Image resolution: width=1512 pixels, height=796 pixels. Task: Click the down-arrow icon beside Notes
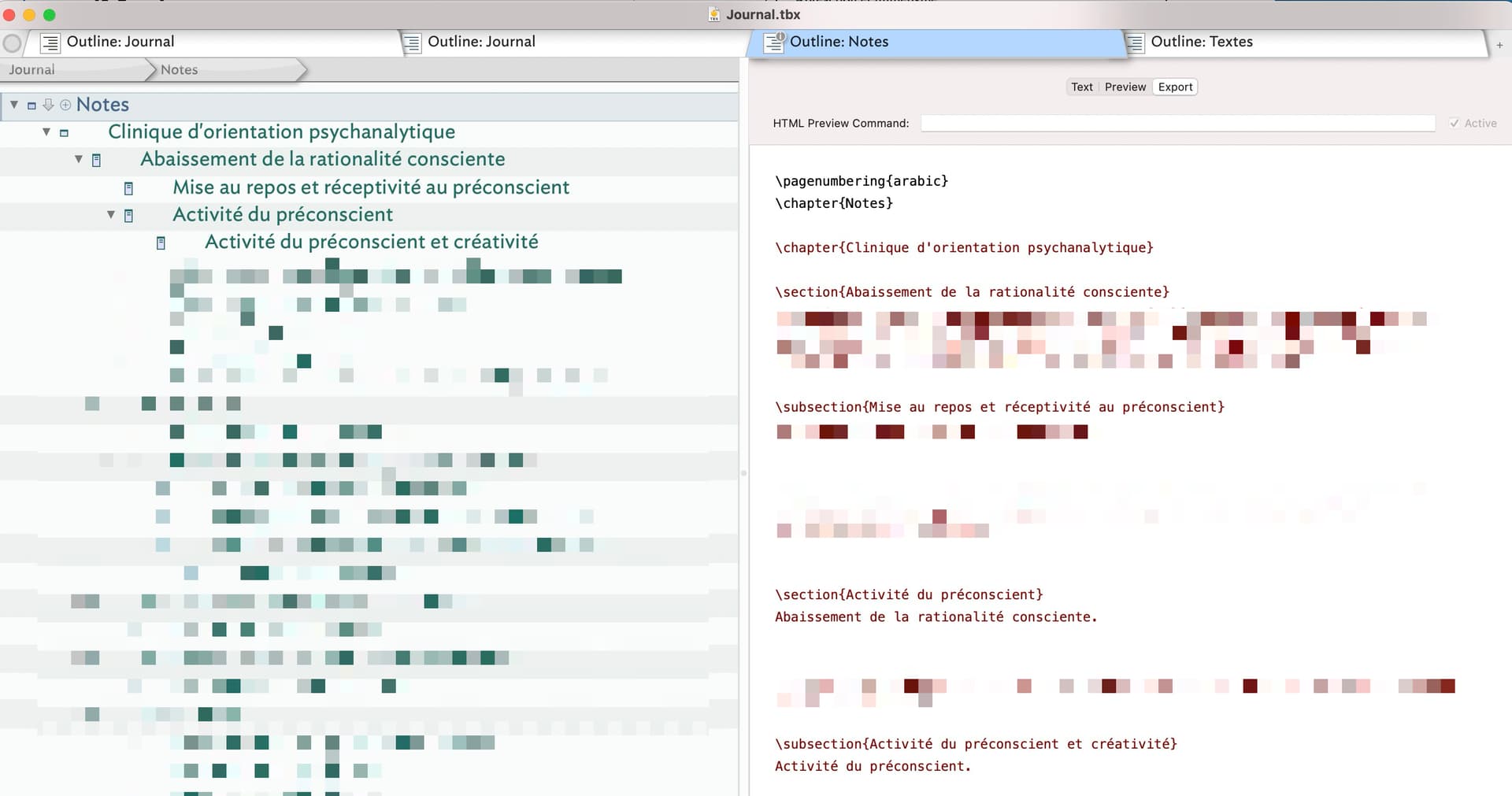pos(48,105)
